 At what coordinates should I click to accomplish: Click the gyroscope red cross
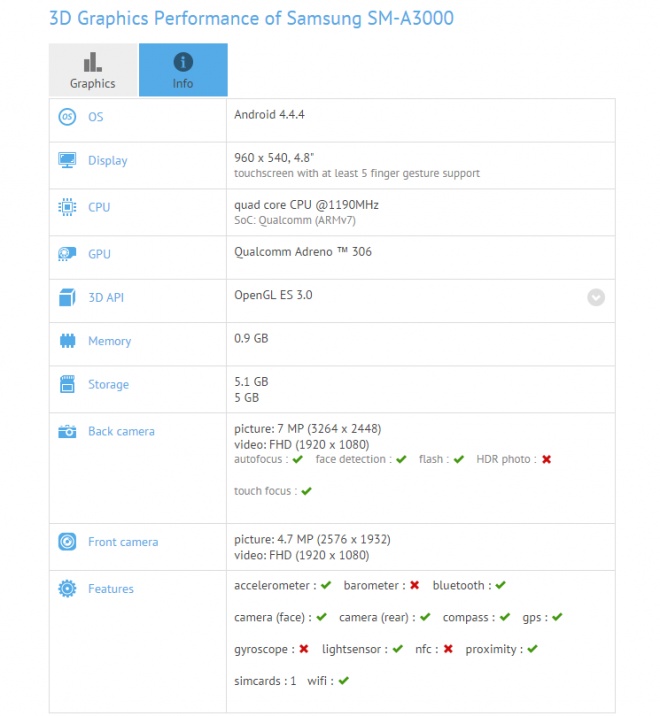304,649
